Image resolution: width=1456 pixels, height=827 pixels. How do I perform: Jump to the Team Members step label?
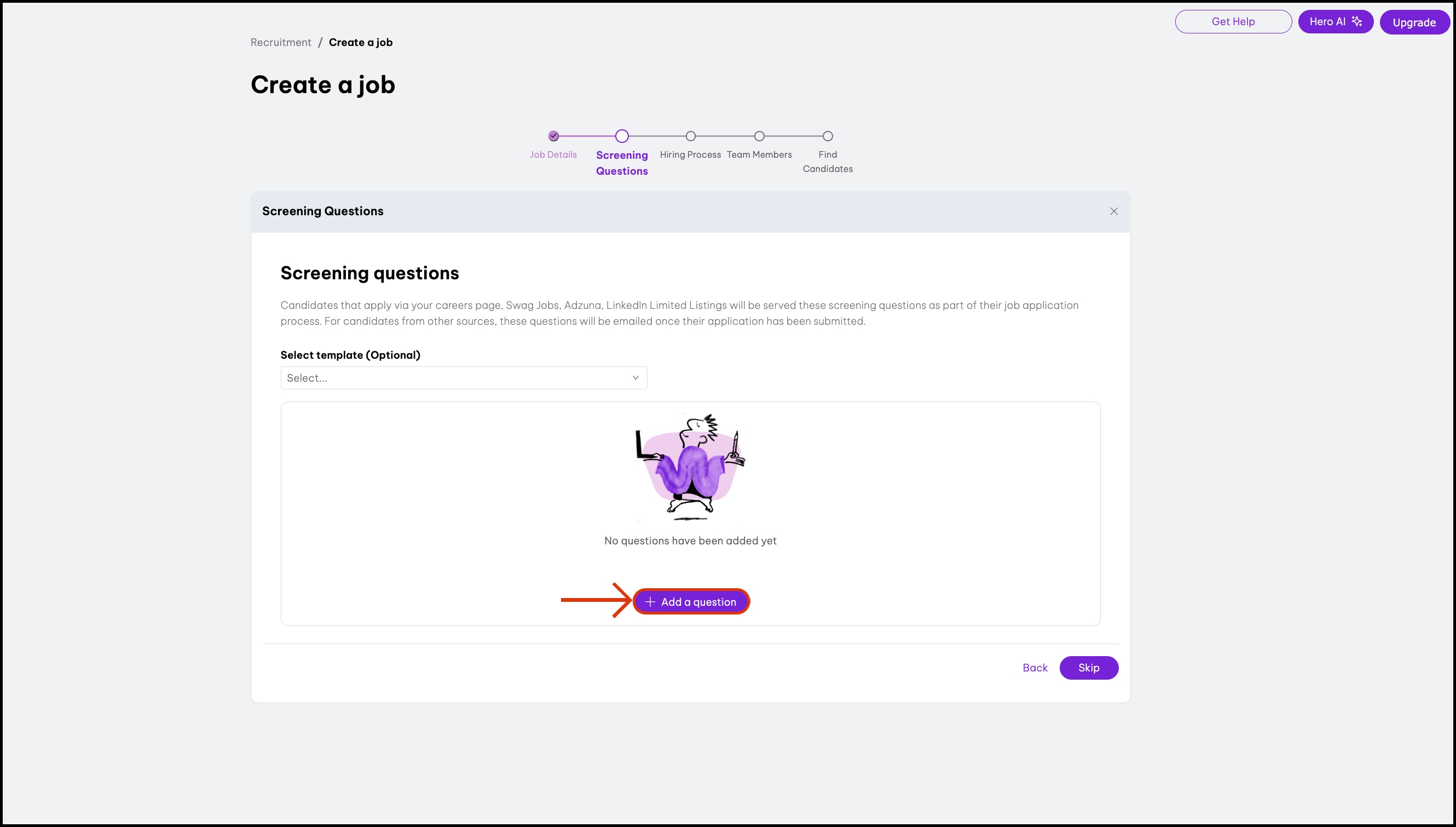(x=759, y=154)
